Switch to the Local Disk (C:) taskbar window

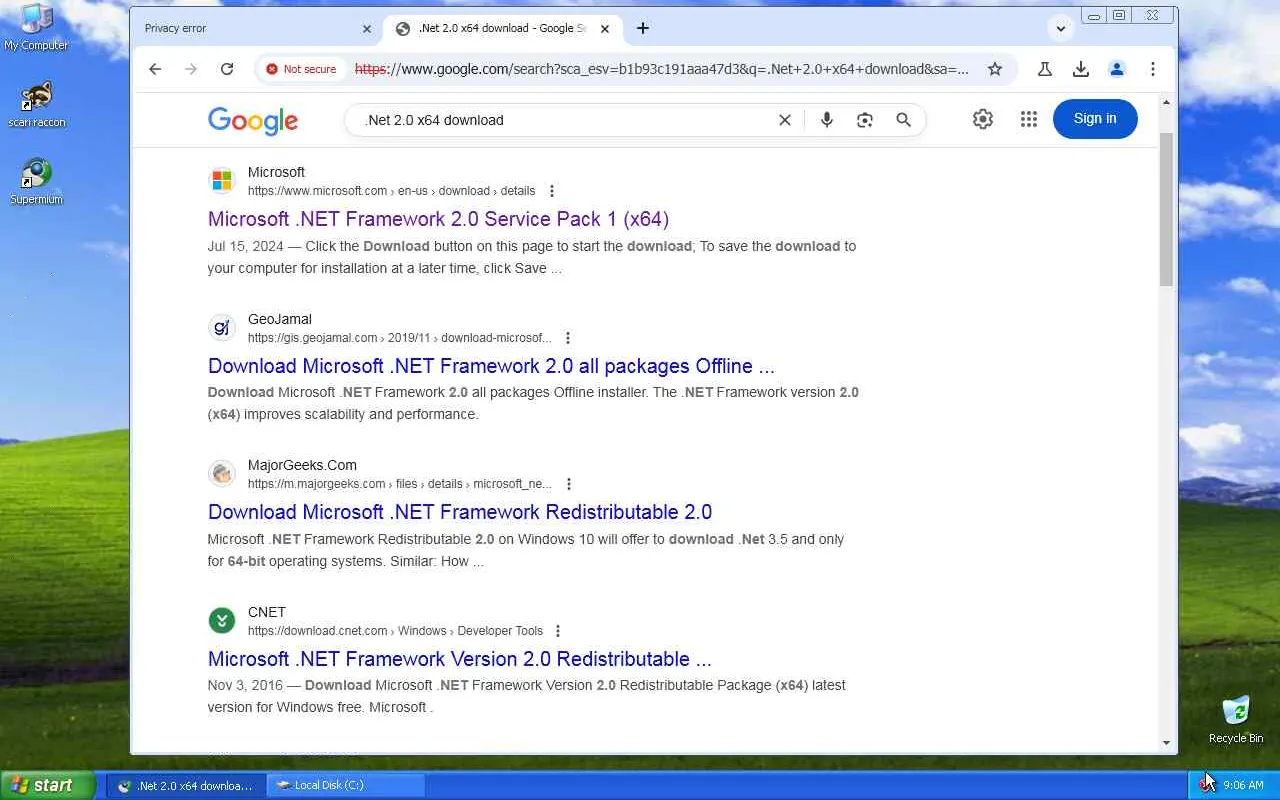tap(346, 785)
